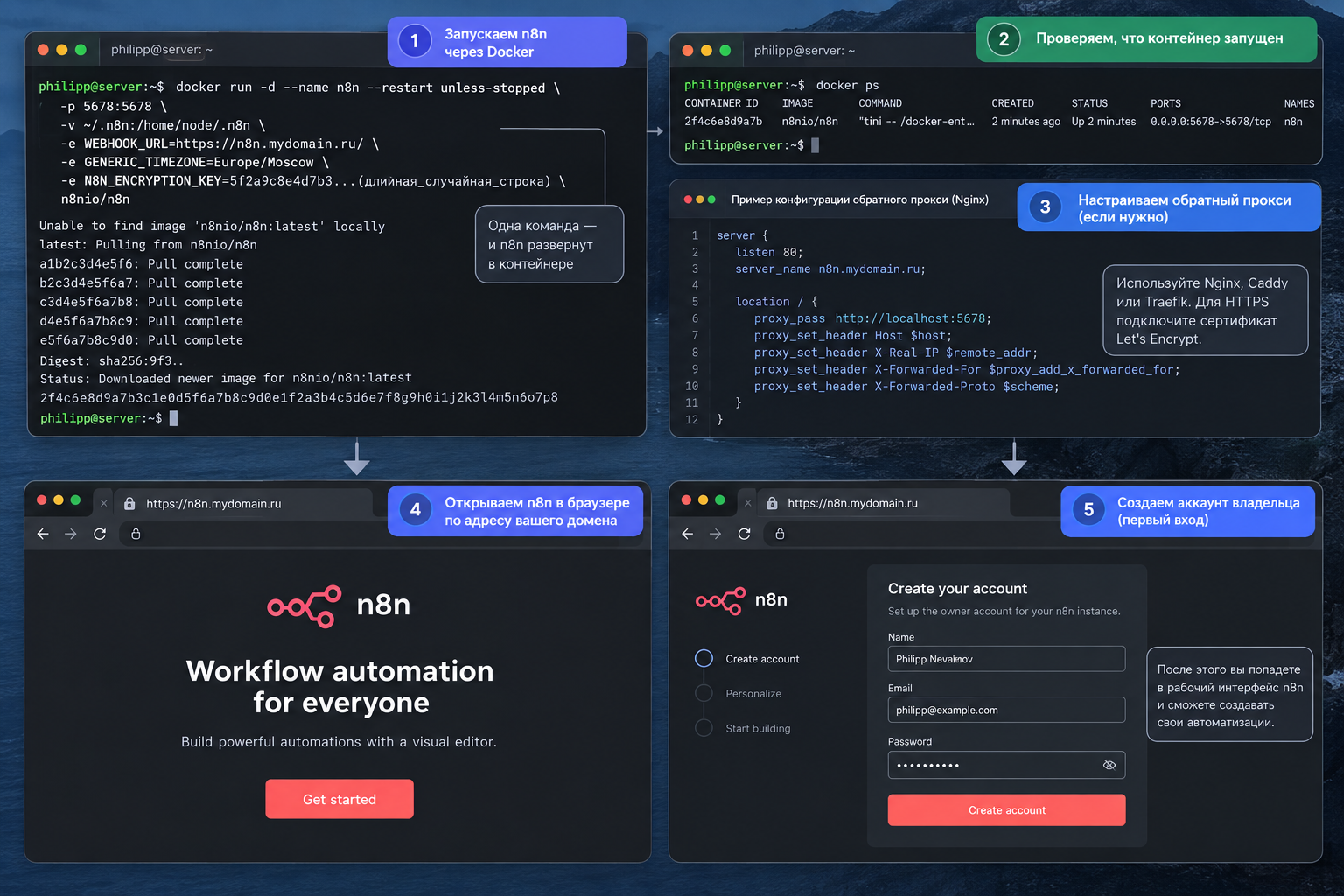Go back in the landing page browser
The height and width of the screenshot is (896, 1344).
coord(43,534)
